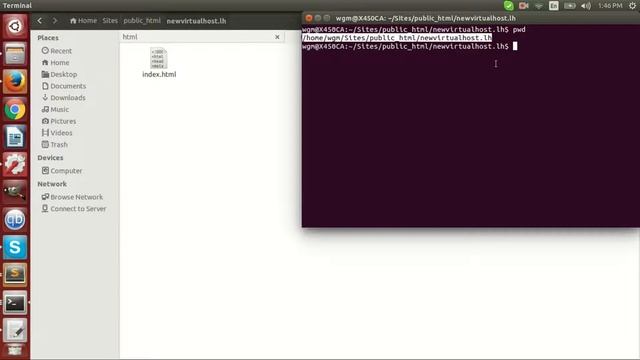Open Music in Places sidebar
This screenshot has width=640, height=360.
[55, 109]
